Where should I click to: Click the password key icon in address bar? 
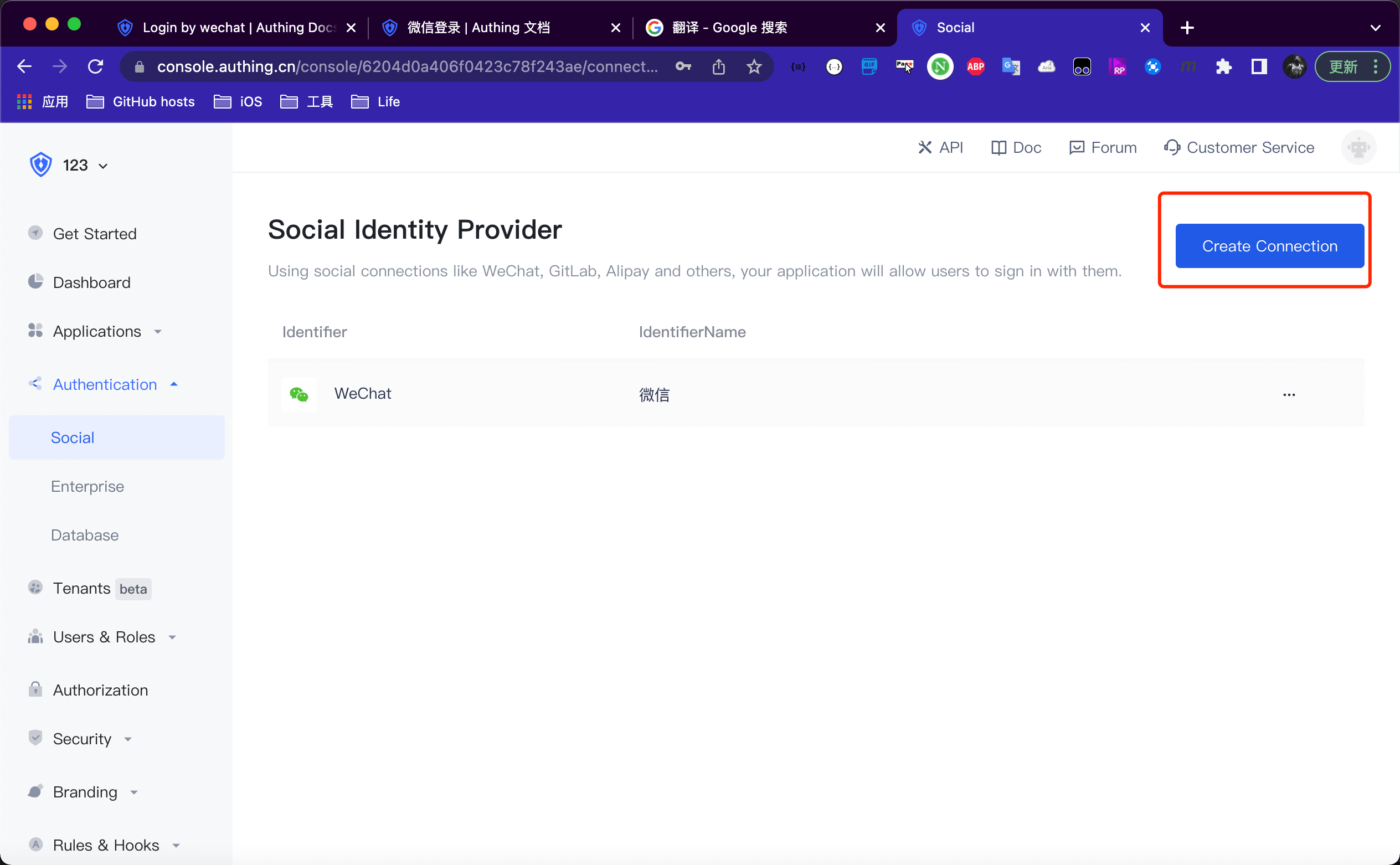click(683, 67)
